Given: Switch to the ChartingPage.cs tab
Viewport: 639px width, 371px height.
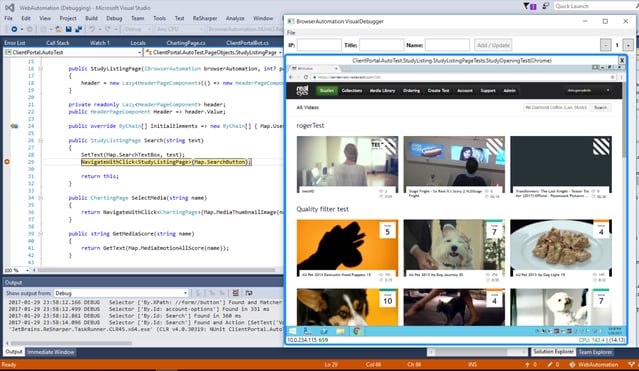Looking at the screenshot, I should [x=186, y=43].
